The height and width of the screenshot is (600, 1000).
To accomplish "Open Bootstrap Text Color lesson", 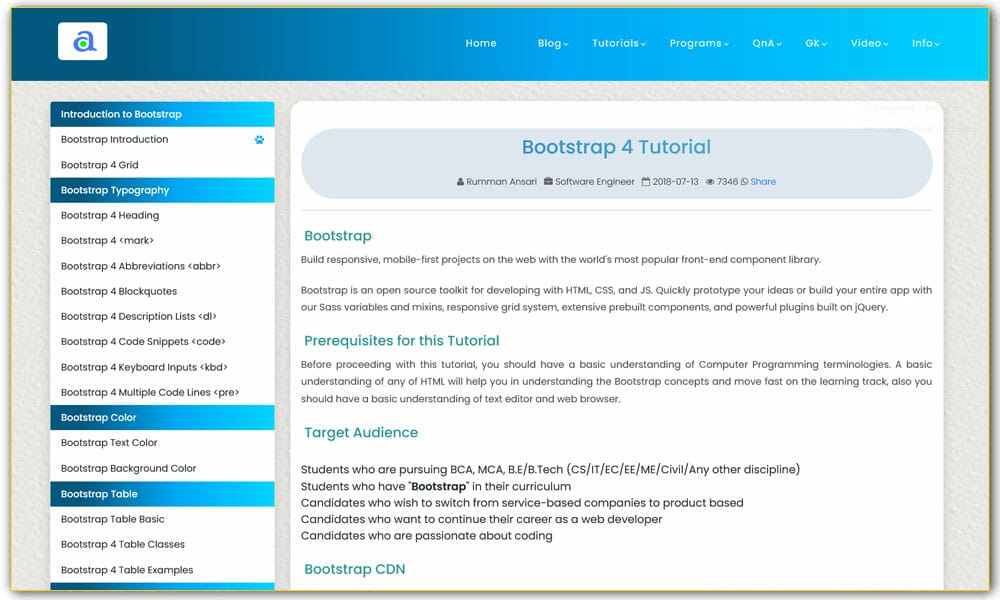I will (163, 443).
